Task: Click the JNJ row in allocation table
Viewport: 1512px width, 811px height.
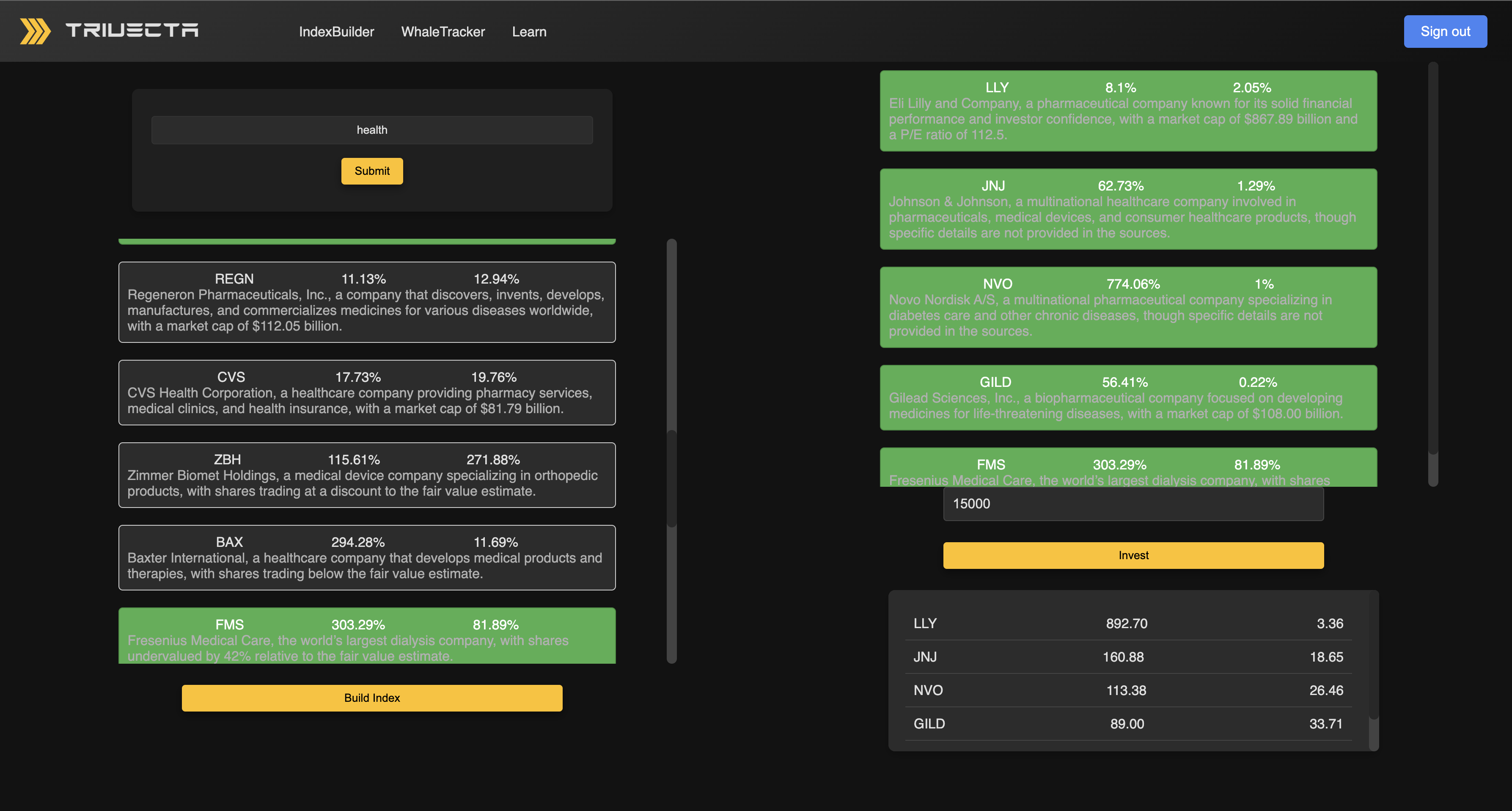Action: pyautogui.click(x=1127, y=657)
